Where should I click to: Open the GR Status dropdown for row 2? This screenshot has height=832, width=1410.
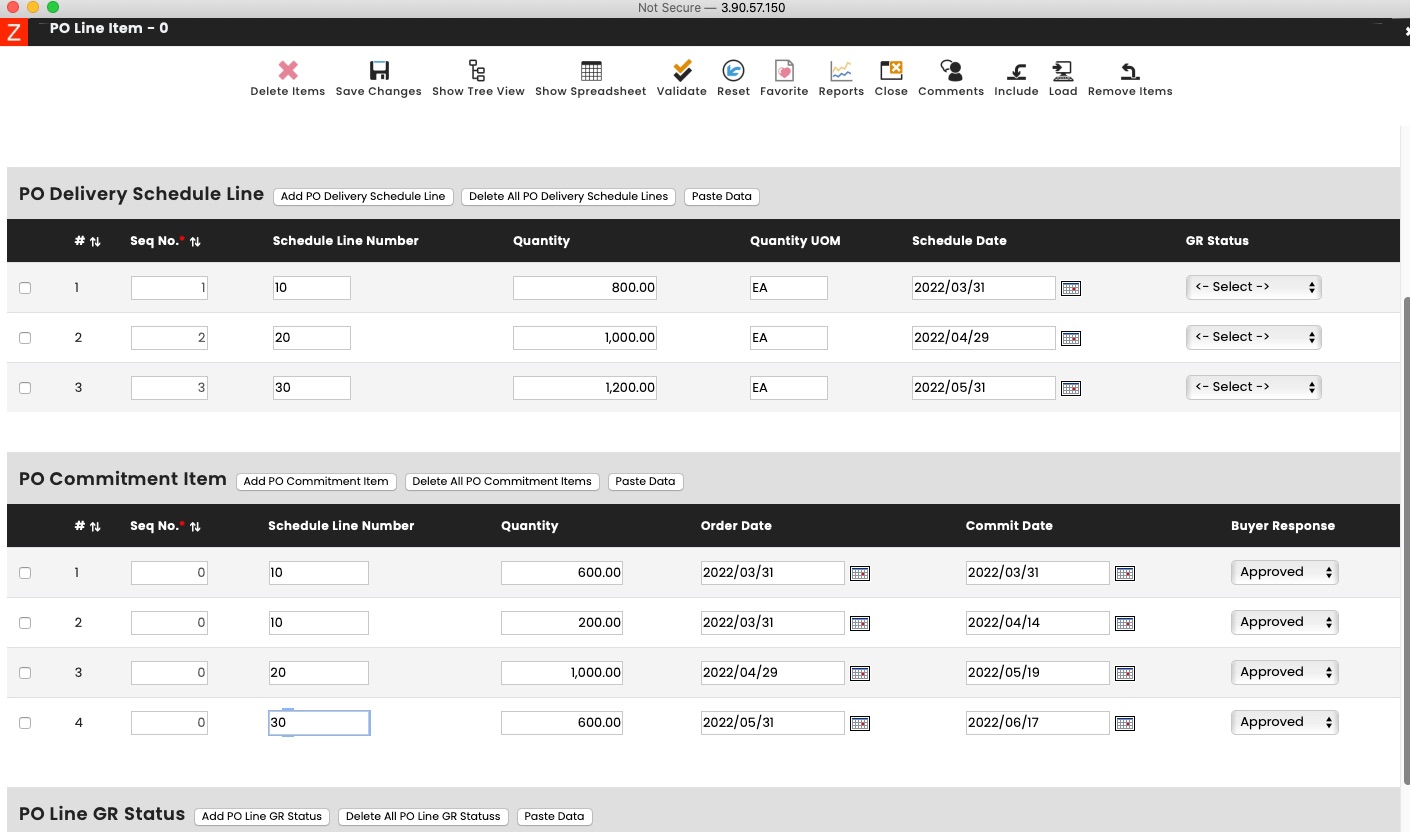tap(1253, 337)
